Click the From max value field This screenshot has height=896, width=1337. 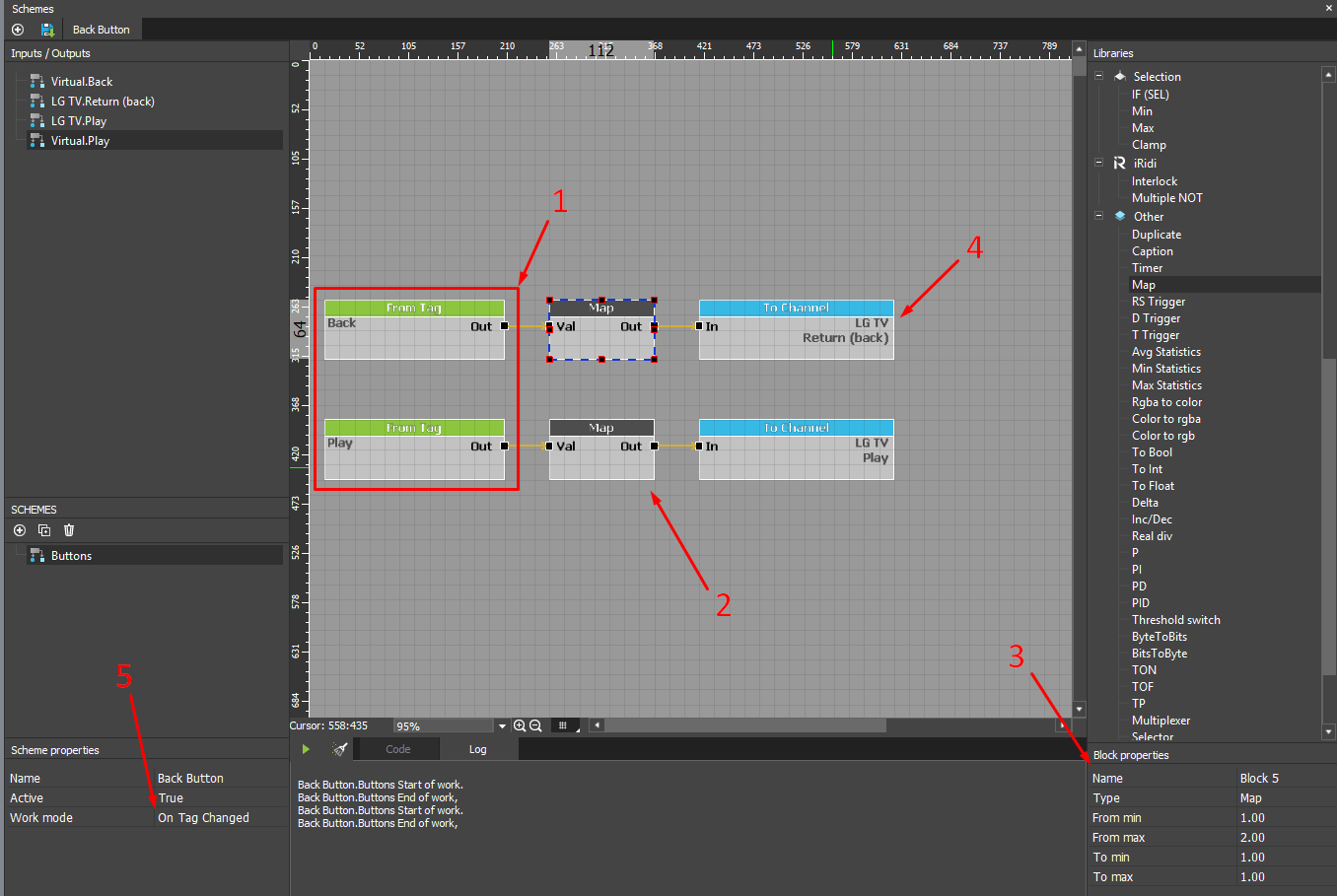[x=1282, y=838]
